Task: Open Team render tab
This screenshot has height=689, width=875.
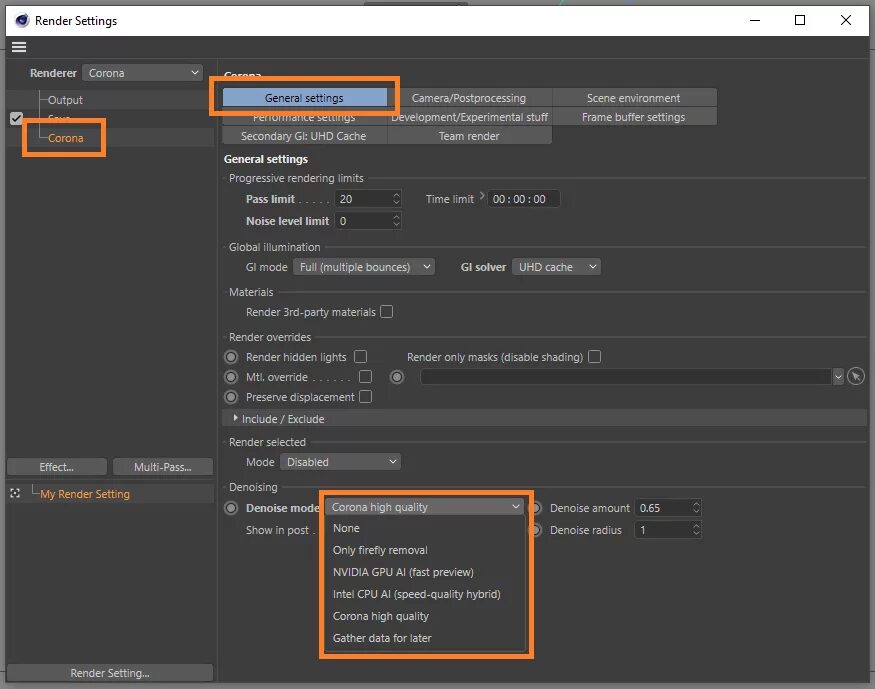Action: (x=469, y=136)
